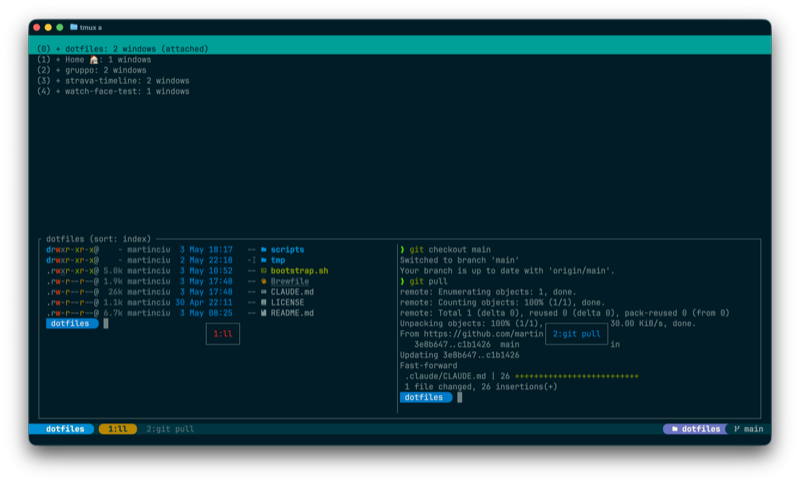Select session 'Home: 1 windows'
This screenshot has height=483, width=800.
pyautogui.click(x=94, y=60)
